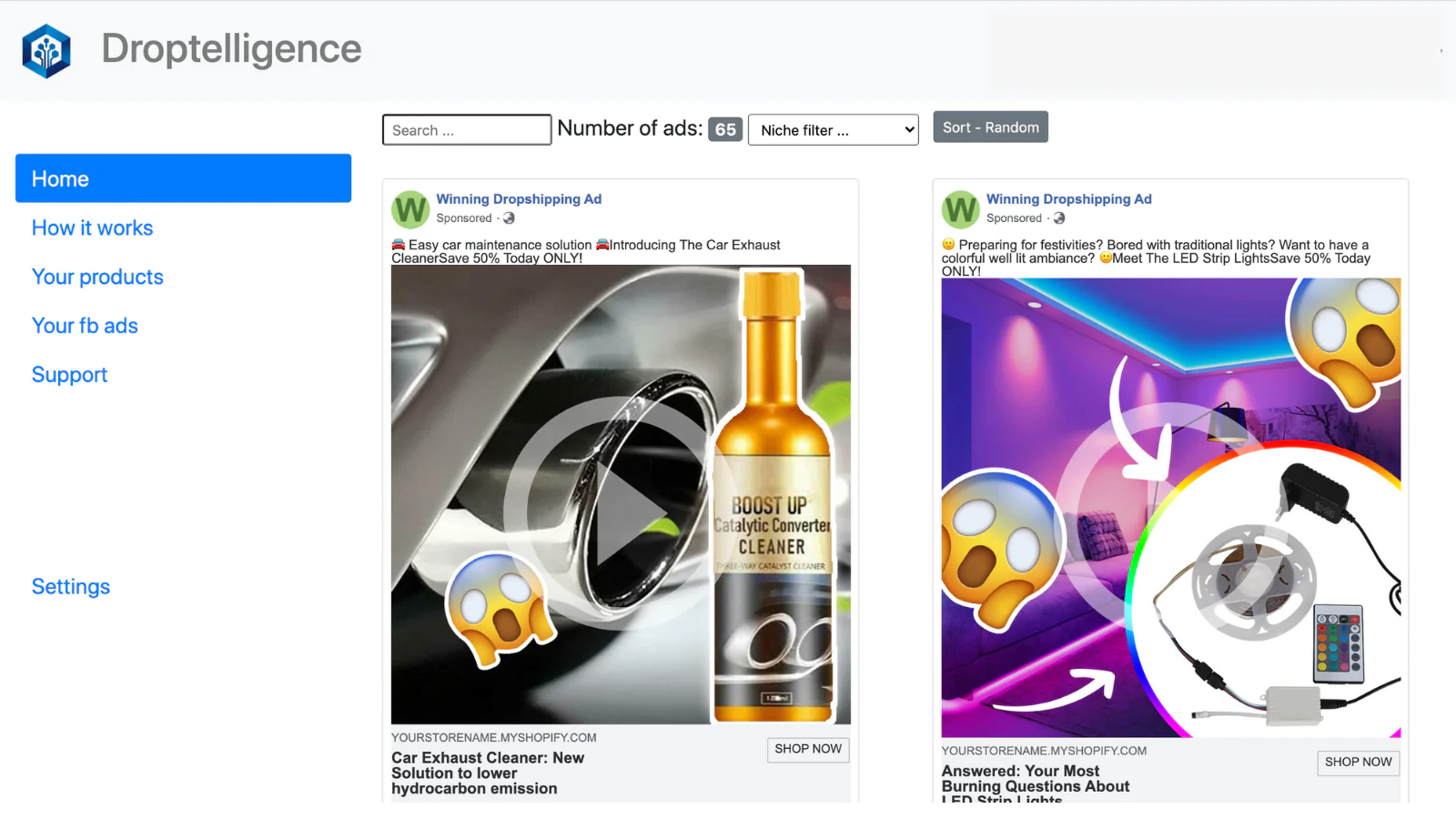Open the Niche filter dropdown

833,130
